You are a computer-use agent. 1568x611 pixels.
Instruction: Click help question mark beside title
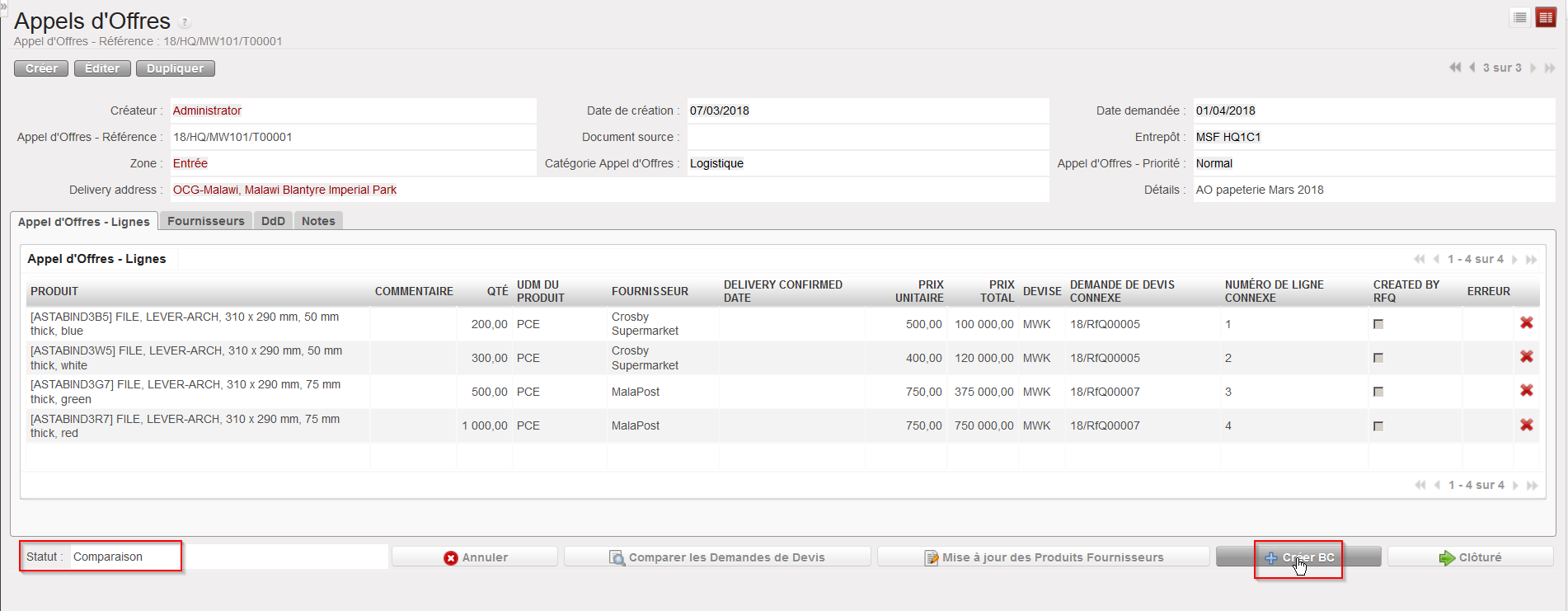pos(185,22)
